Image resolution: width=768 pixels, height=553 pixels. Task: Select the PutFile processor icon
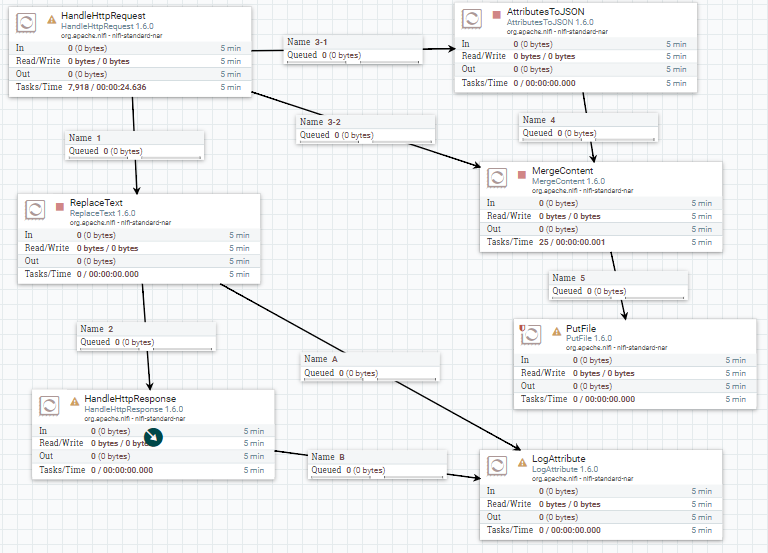click(529, 335)
